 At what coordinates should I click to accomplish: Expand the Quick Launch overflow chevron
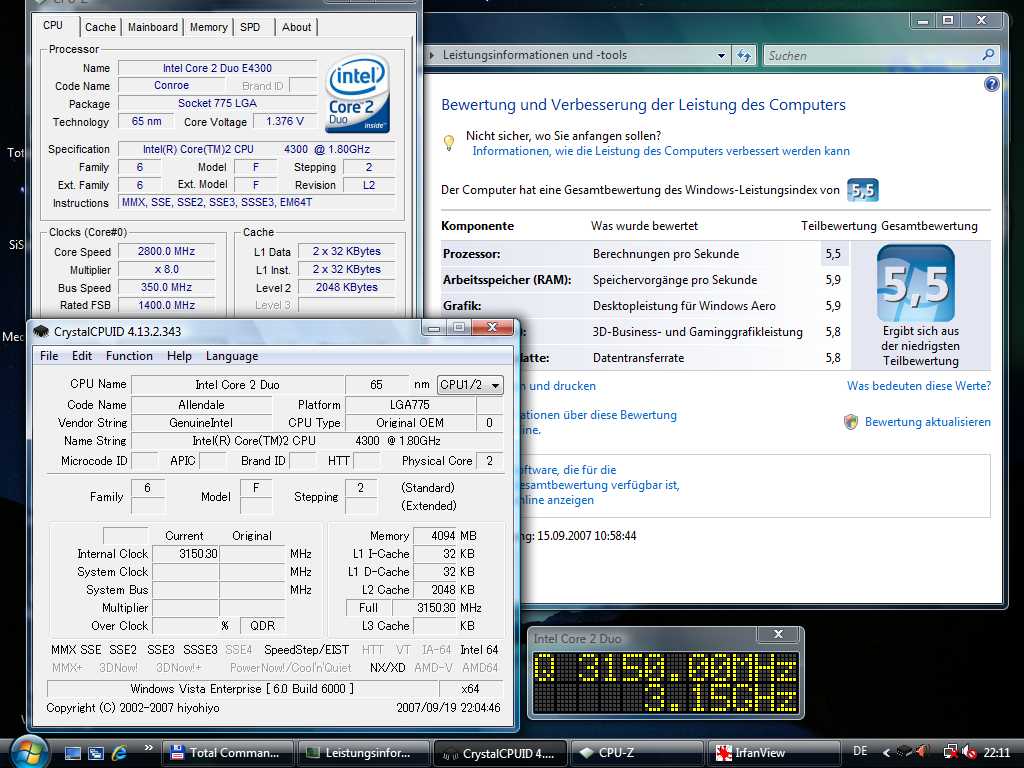(x=149, y=748)
